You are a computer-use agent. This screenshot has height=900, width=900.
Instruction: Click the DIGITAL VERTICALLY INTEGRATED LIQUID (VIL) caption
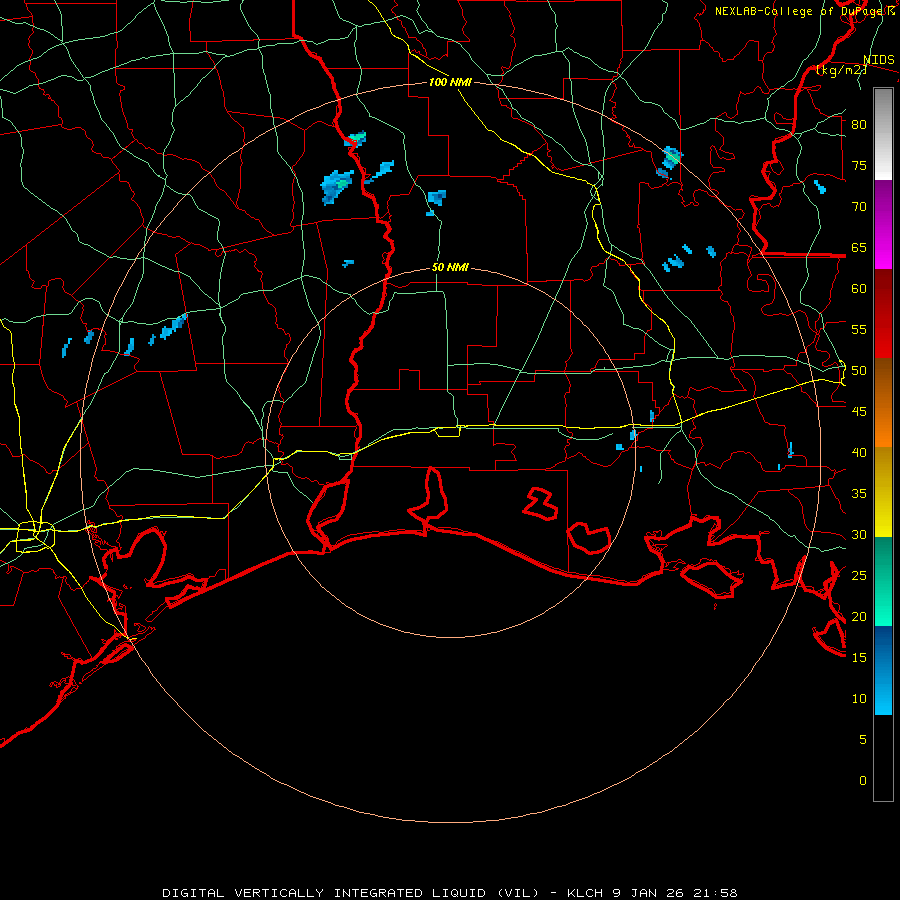coord(351,893)
